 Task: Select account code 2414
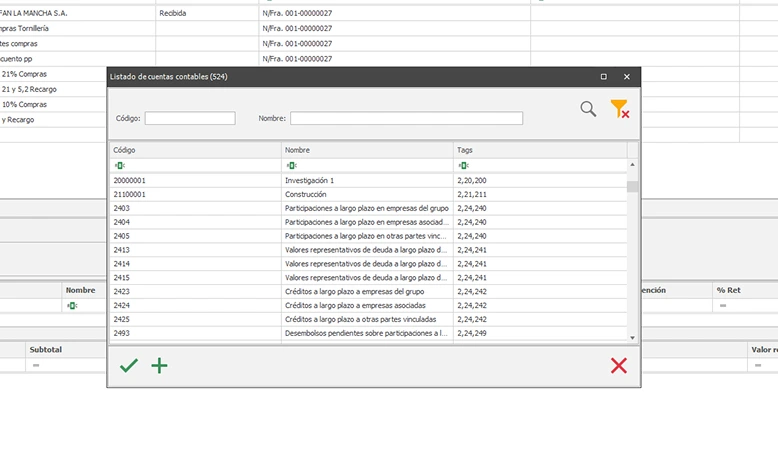click(x=122, y=263)
